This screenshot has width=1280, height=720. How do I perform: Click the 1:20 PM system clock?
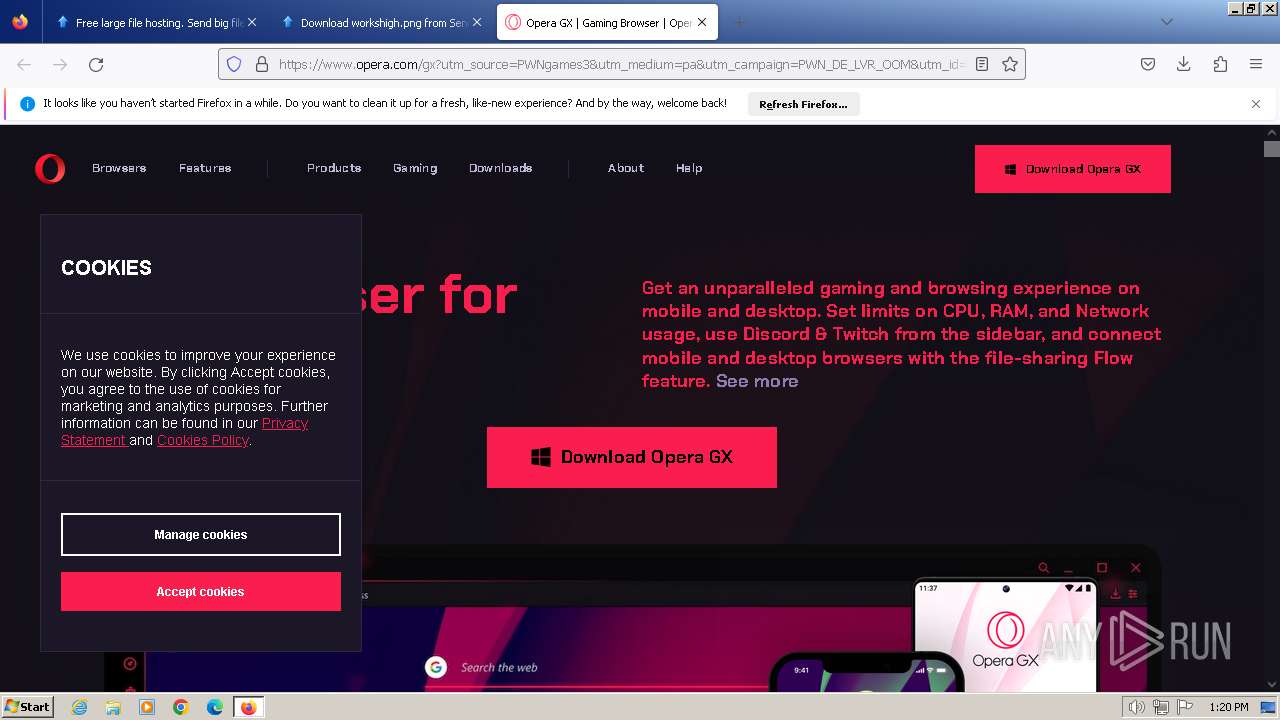tap(1229, 707)
